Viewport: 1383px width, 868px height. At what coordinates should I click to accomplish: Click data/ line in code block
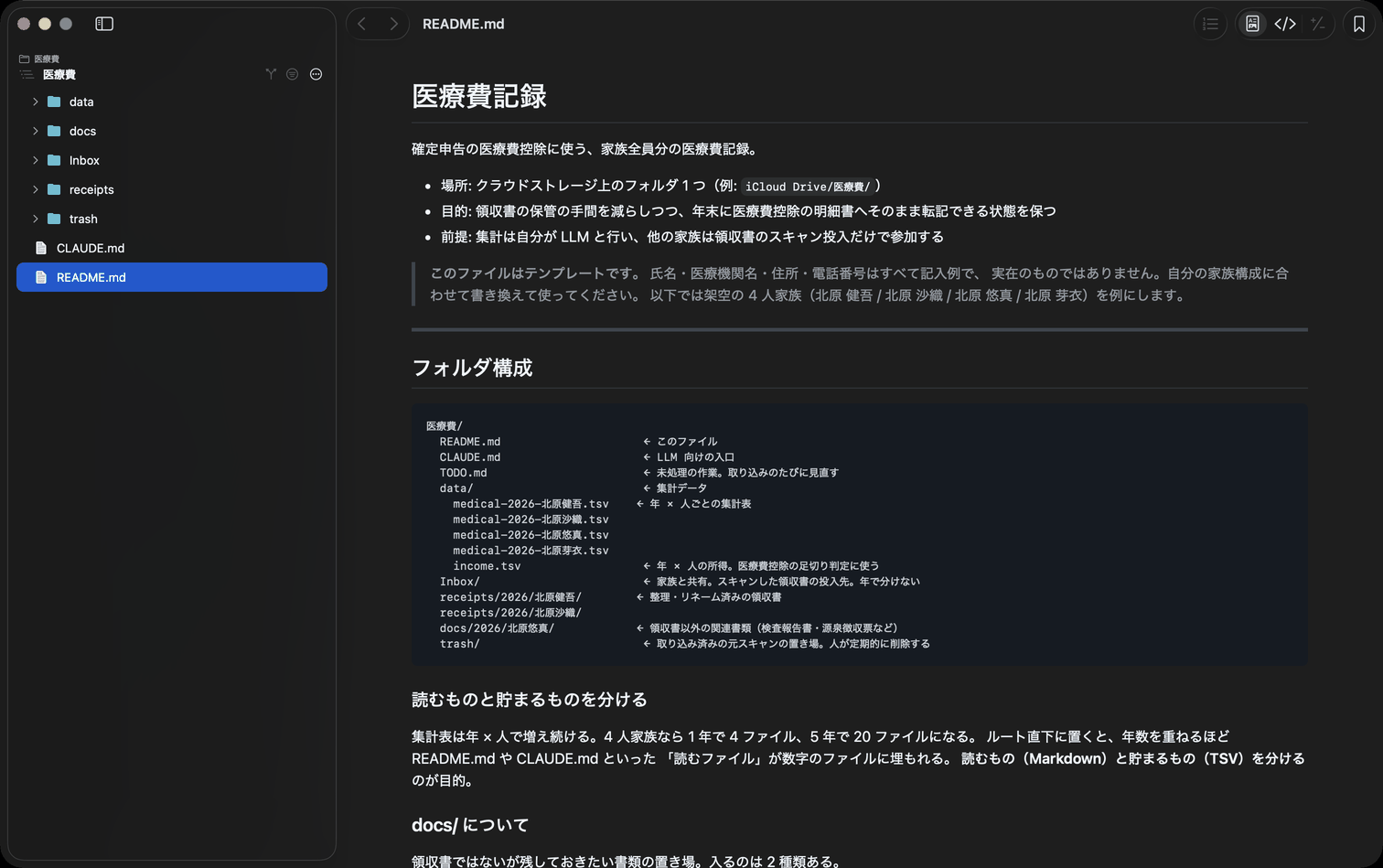[x=456, y=488]
